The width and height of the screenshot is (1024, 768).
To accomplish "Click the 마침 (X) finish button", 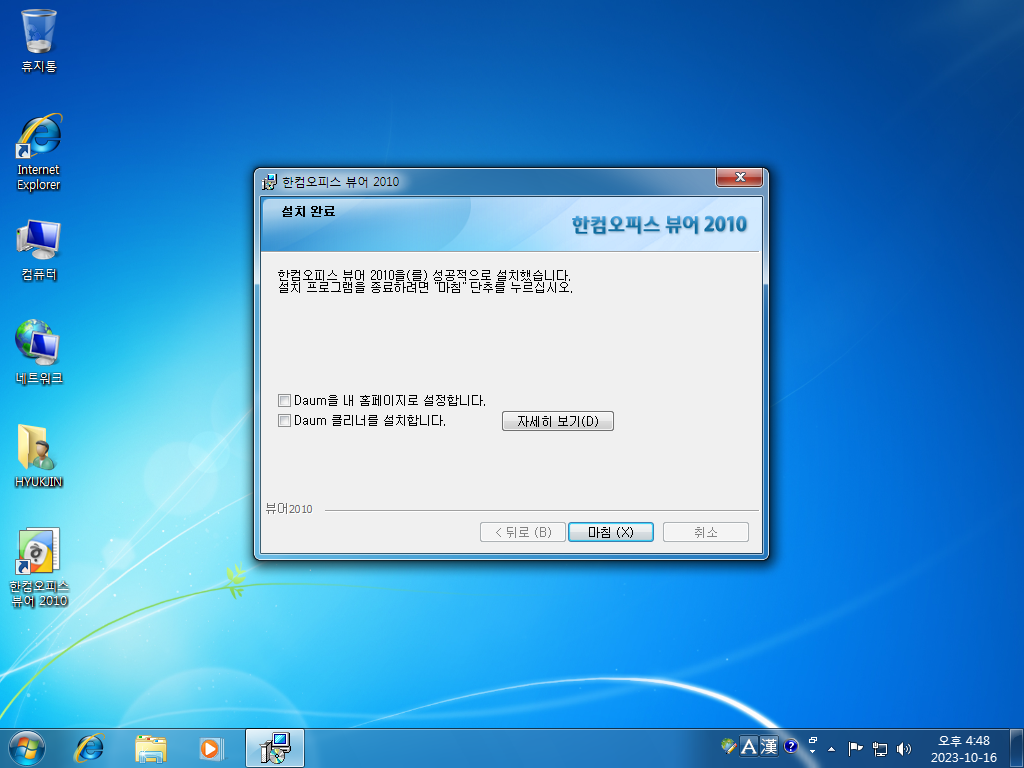I will coord(611,532).
